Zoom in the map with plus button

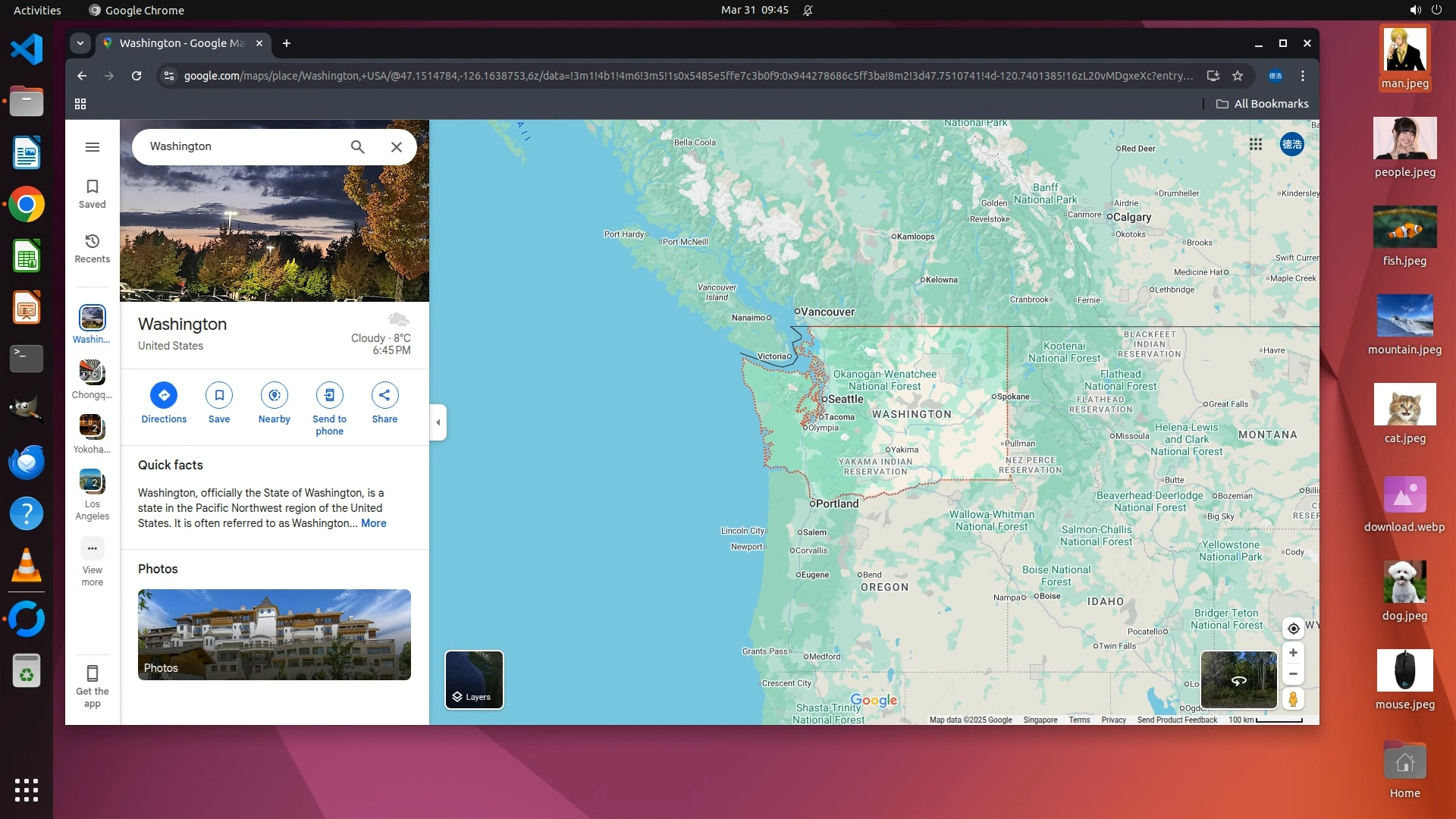(1294, 653)
